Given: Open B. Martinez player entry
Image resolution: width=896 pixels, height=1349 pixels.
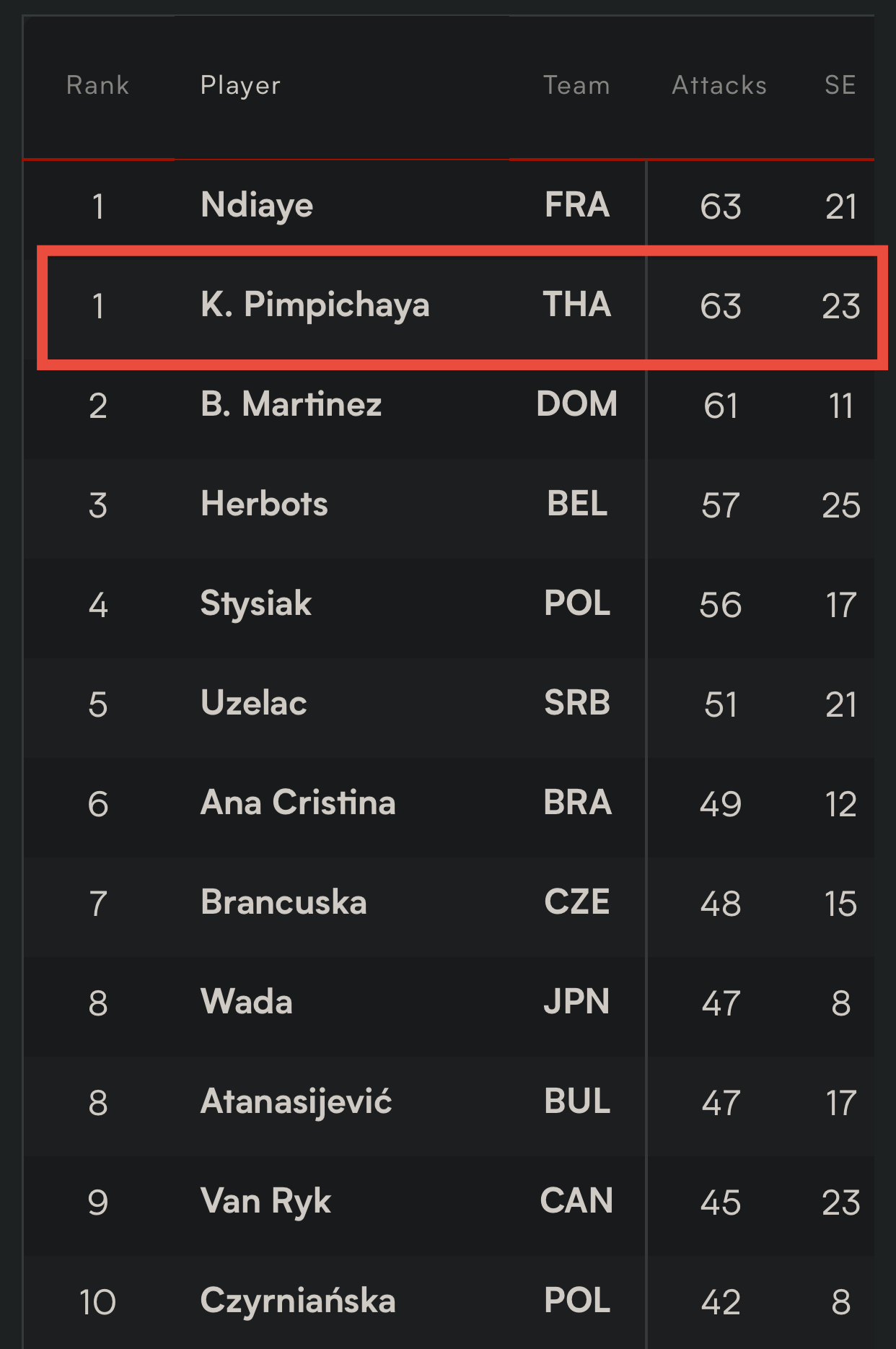Looking at the screenshot, I should click(x=291, y=404).
